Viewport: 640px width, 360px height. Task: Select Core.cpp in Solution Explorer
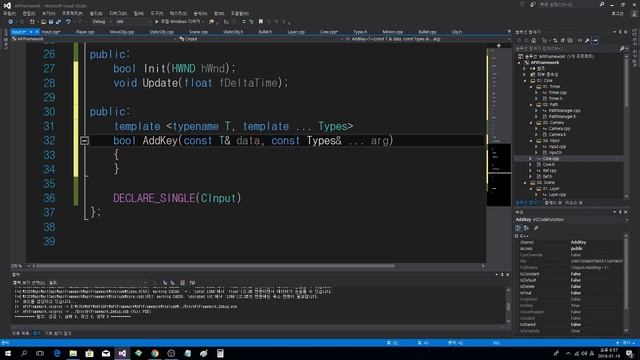551,159
